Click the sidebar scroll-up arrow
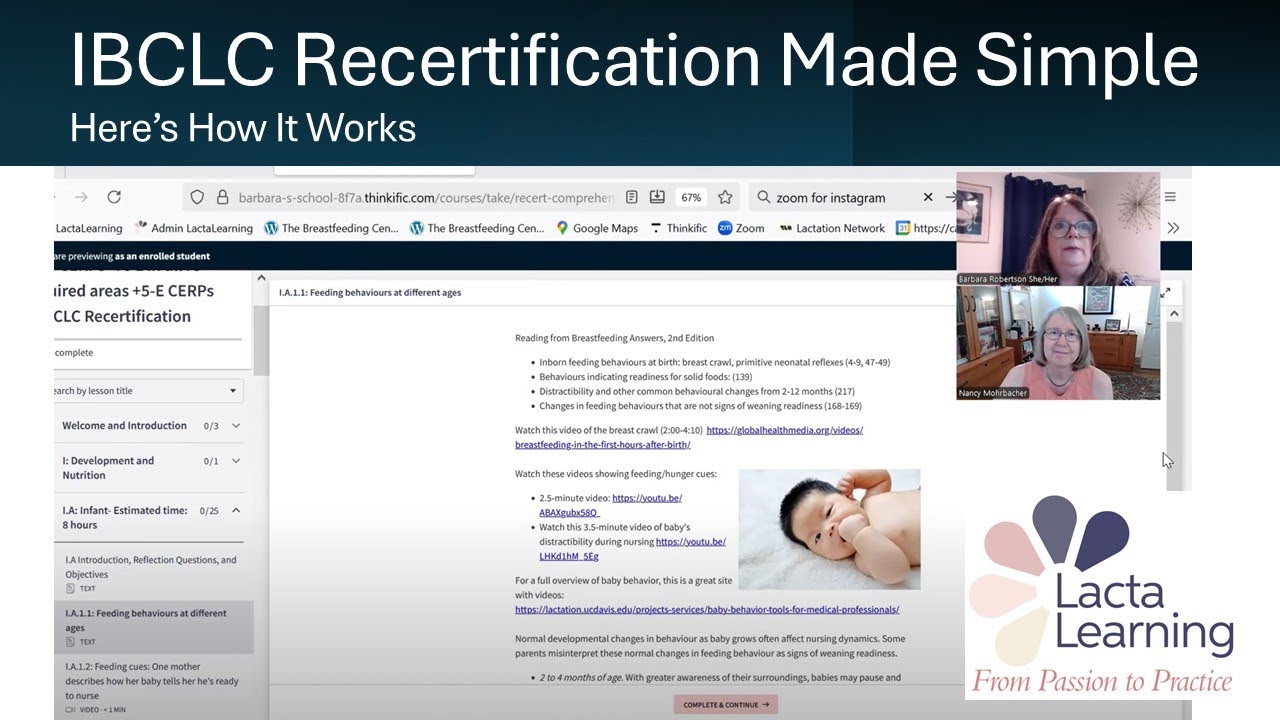 [x=261, y=278]
